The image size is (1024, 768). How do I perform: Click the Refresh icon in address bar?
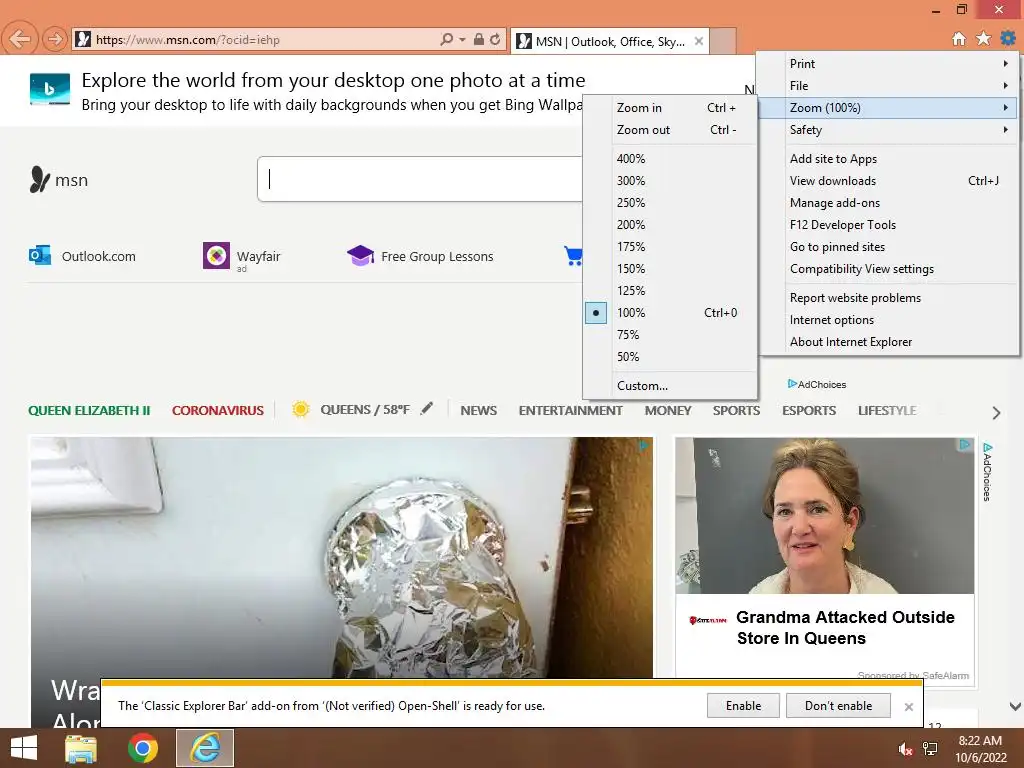pyautogui.click(x=496, y=39)
